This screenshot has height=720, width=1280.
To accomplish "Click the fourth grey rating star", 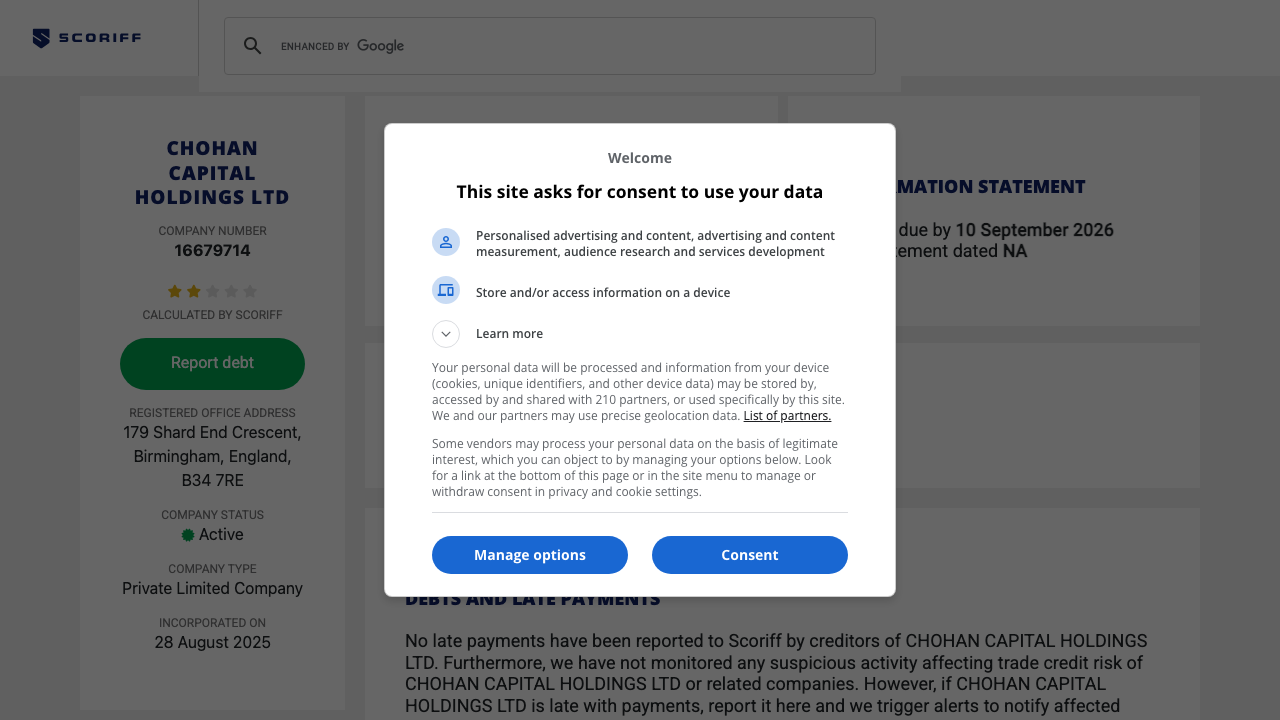I will 231,291.
